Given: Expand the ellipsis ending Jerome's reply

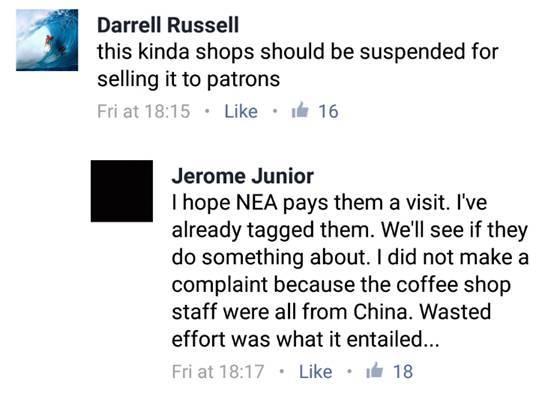Looking at the screenshot, I should [431, 344].
